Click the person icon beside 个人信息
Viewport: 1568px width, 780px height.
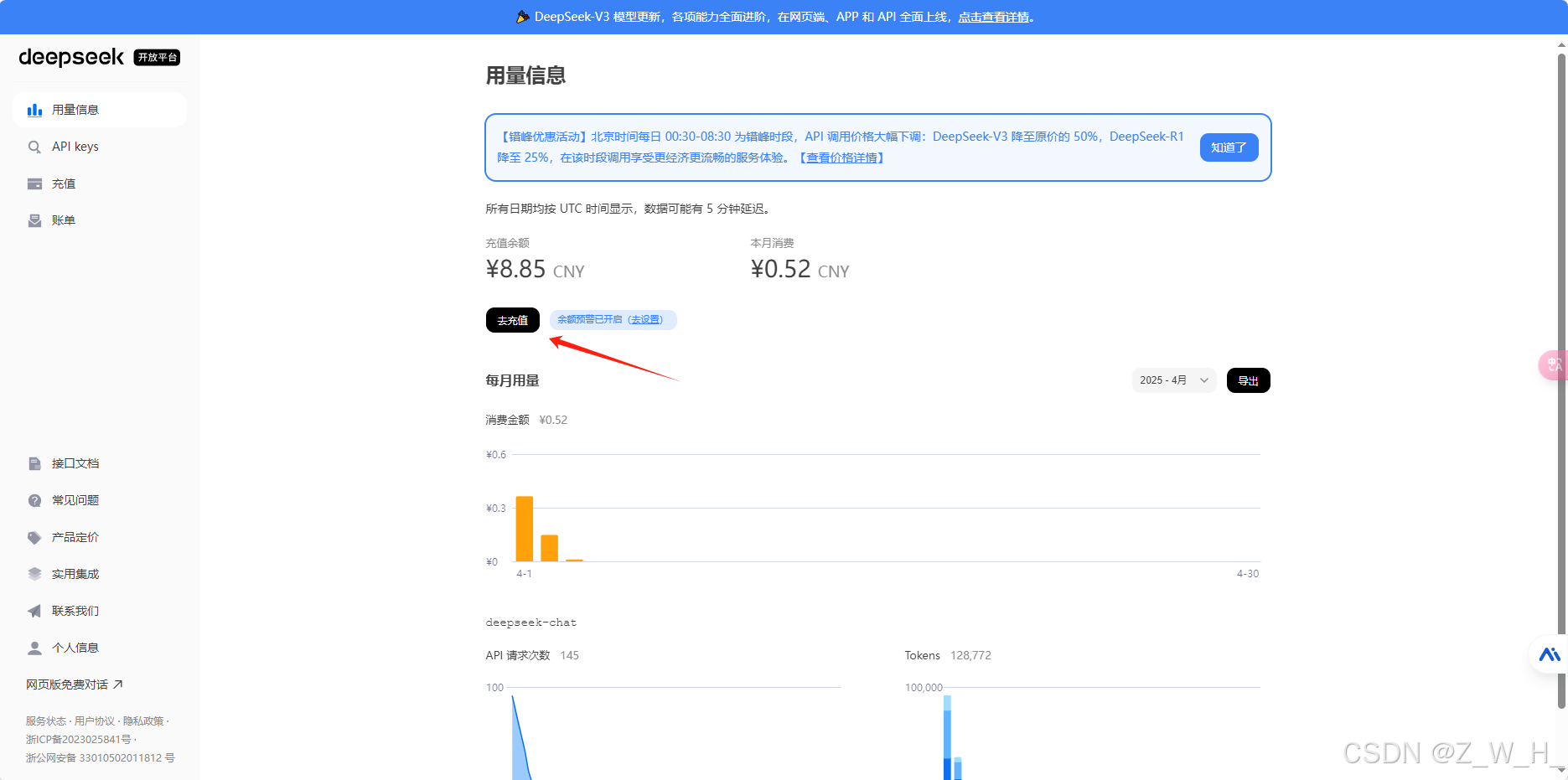[34, 648]
